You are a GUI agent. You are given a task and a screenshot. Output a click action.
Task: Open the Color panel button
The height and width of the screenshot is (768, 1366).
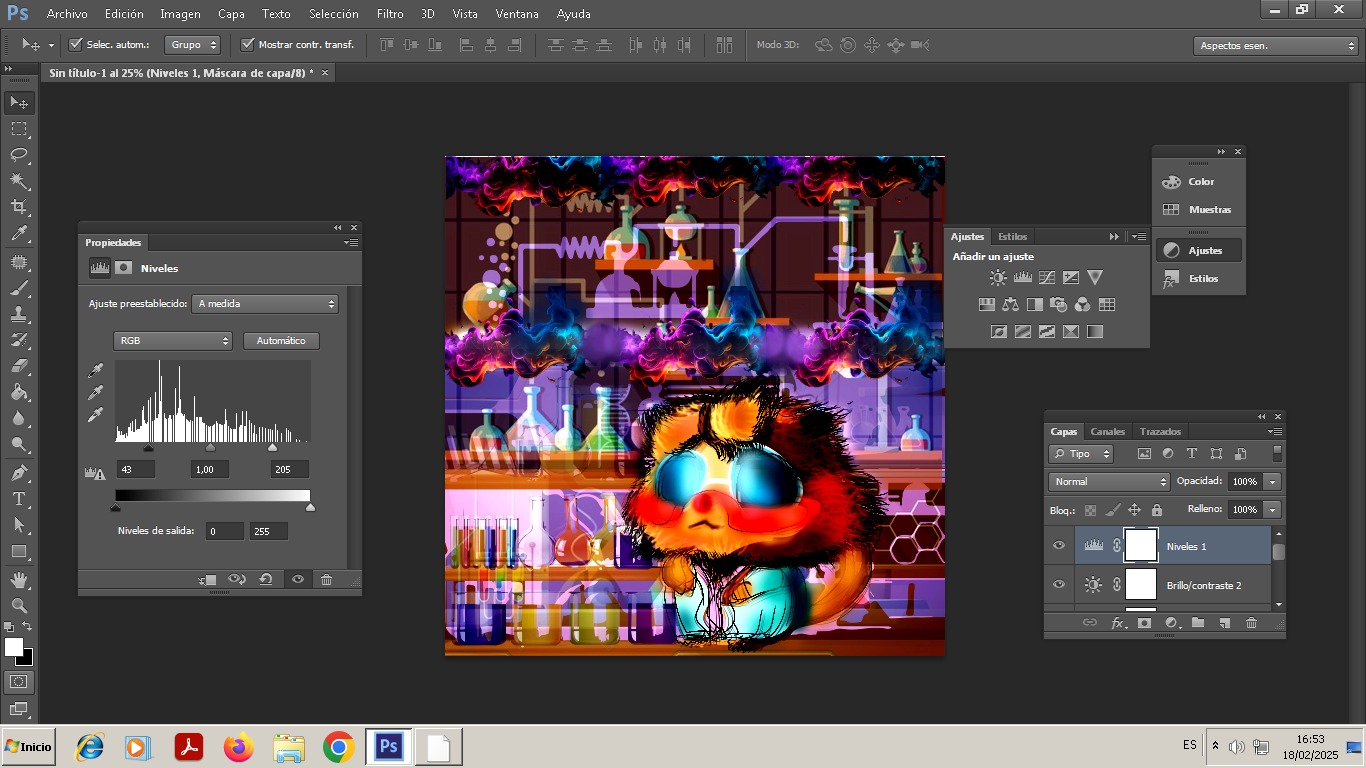(1200, 182)
